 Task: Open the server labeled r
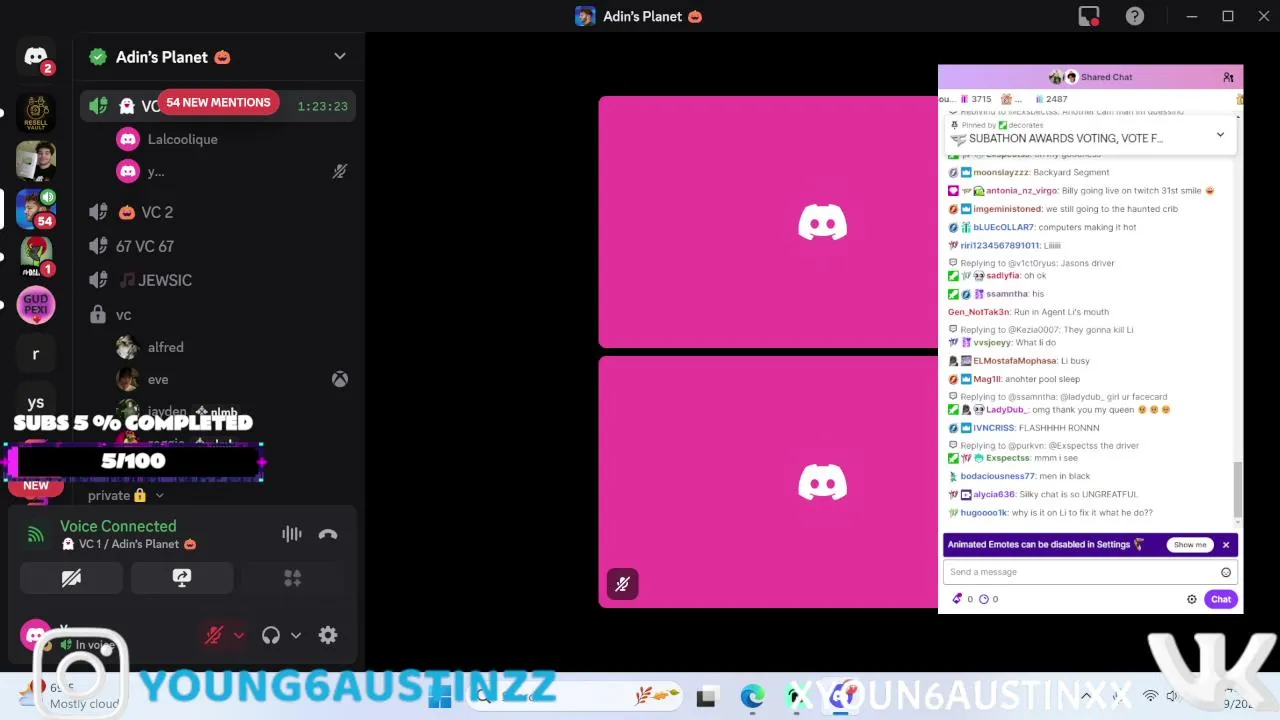tap(36, 354)
